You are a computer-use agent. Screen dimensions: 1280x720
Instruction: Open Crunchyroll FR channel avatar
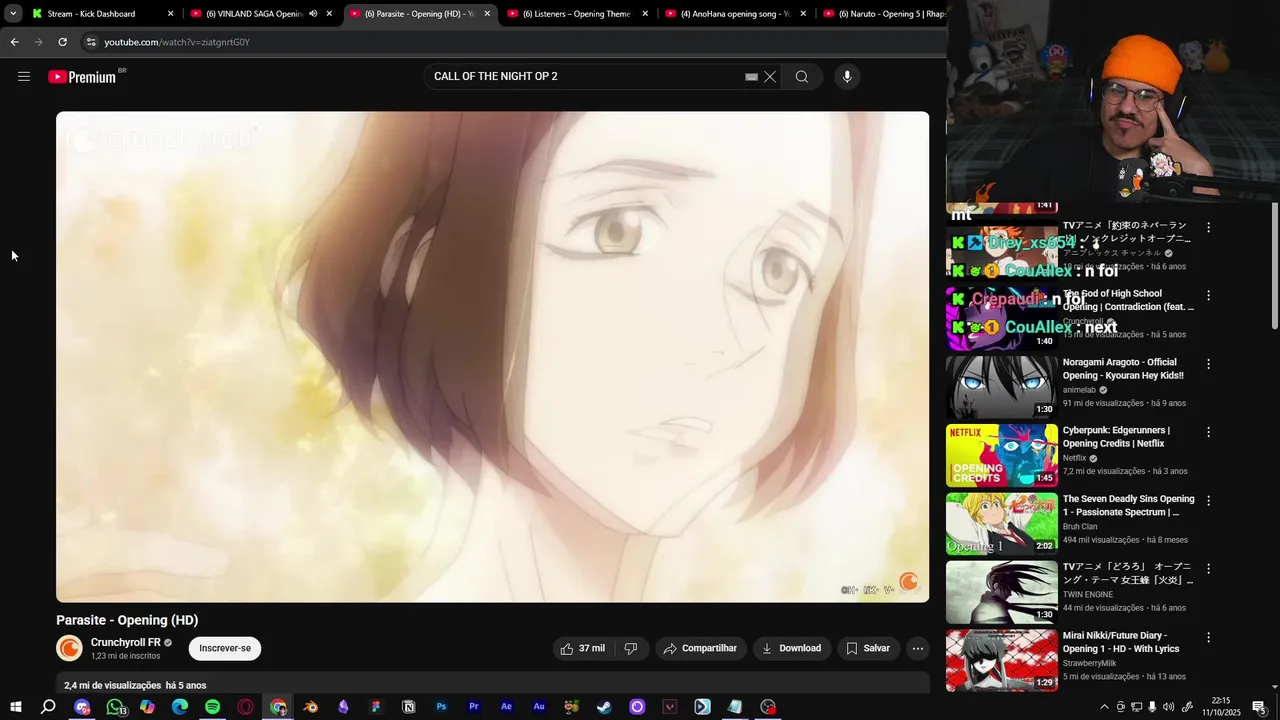[69, 648]
